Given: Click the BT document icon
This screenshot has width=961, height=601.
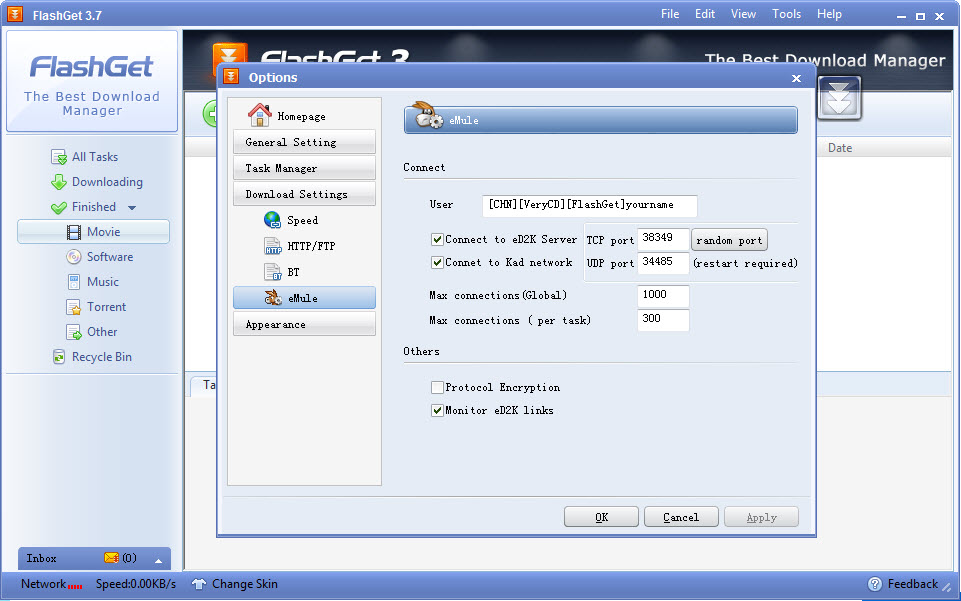Looking at the screenshot, I should click(x=272, y=272).
